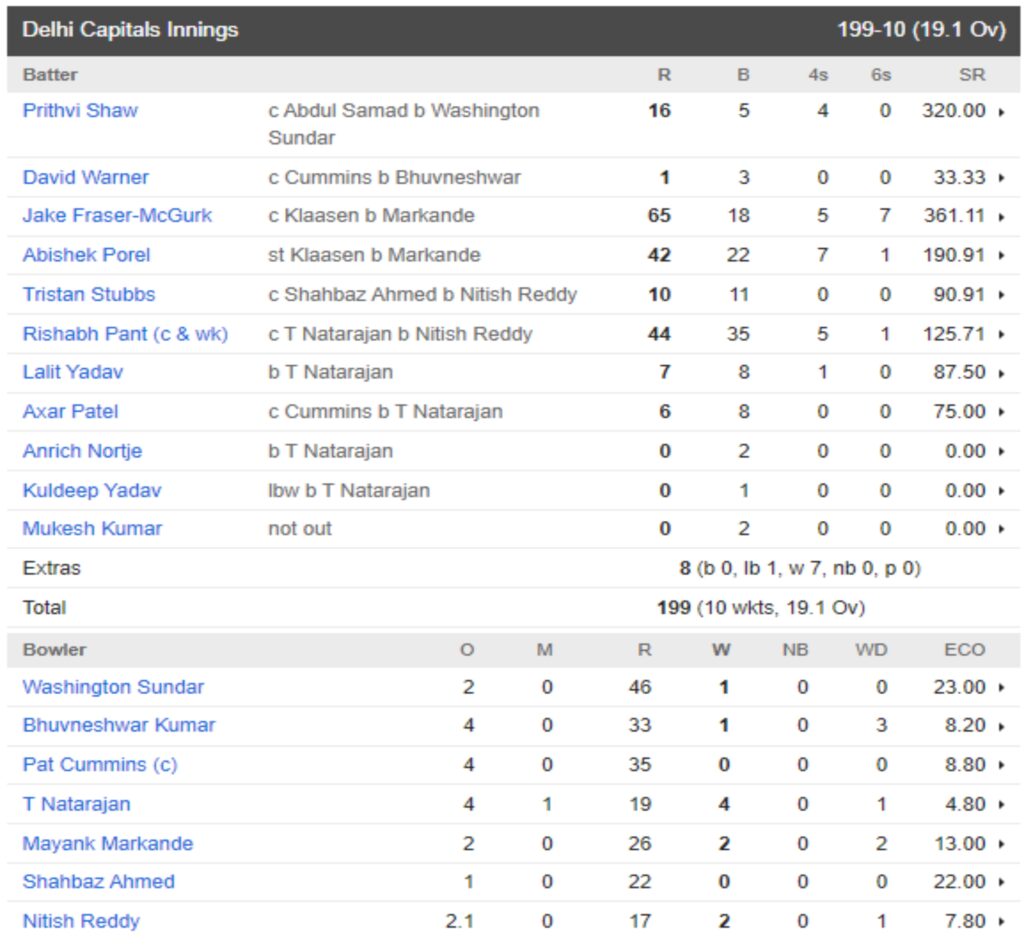1024x949 pixels.
Task: Open Jake Fraser-McGurk player link
Action: coord(117,216)
